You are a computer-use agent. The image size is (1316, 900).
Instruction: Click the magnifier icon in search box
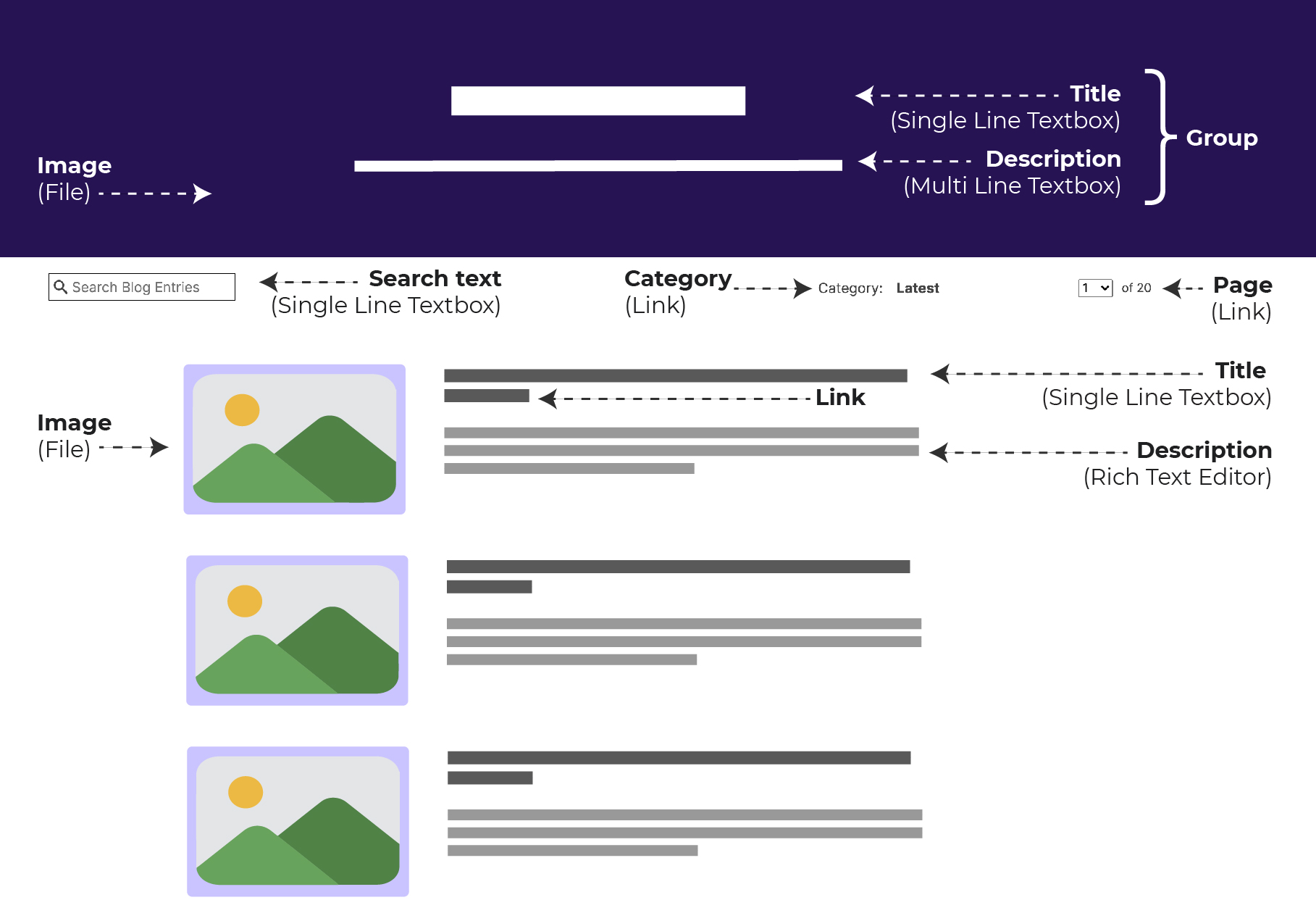tap(61, 287)
